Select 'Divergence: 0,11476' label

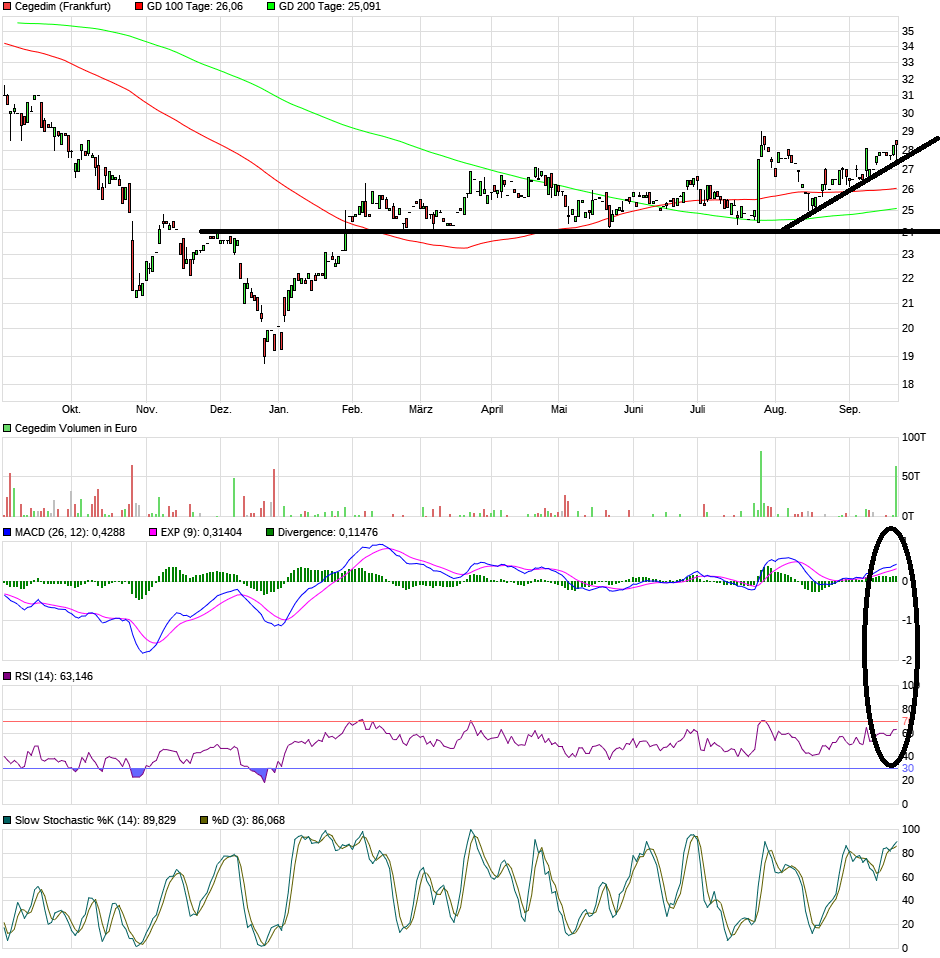[327, 532]
